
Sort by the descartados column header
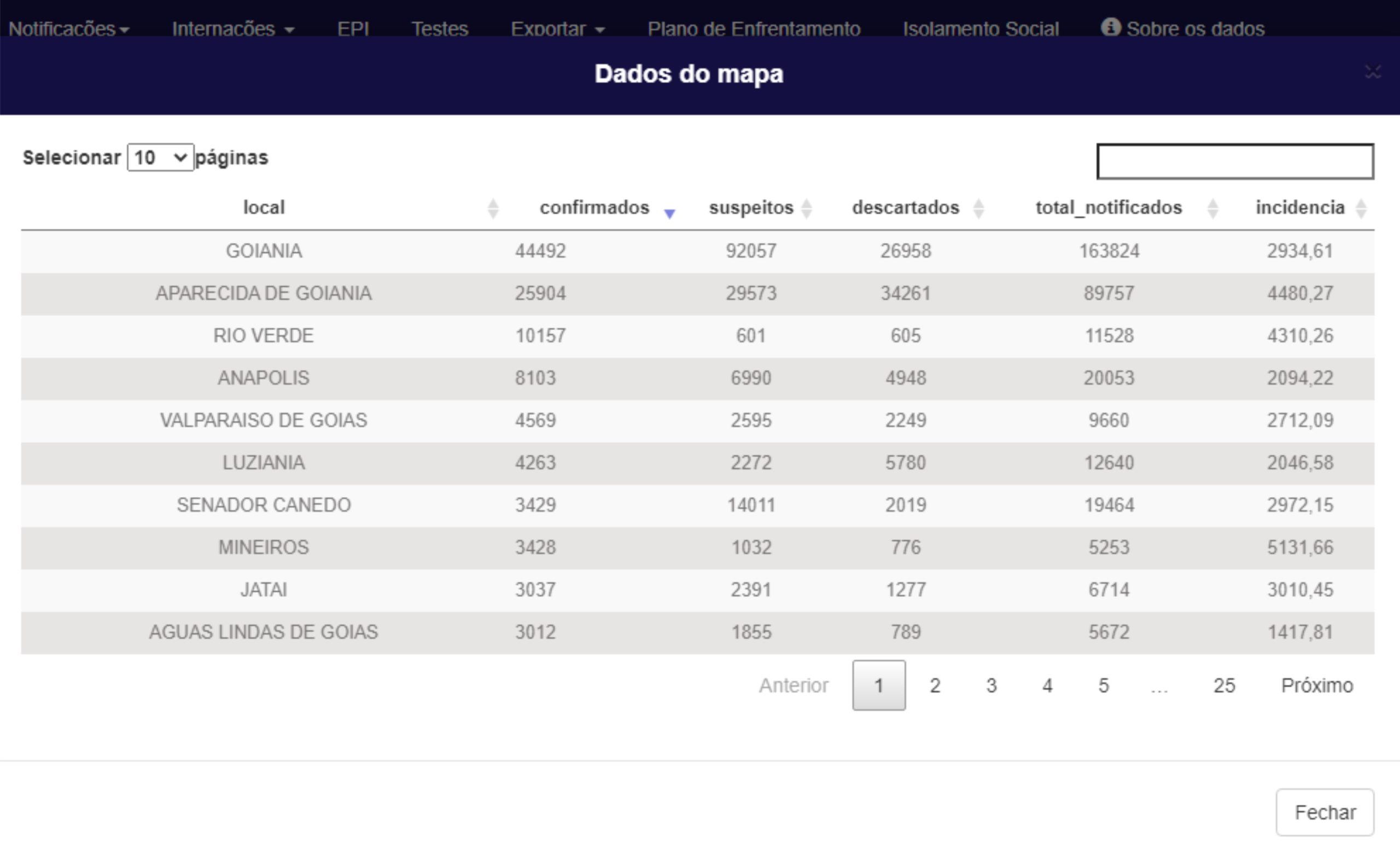click(x=905, y=208)
